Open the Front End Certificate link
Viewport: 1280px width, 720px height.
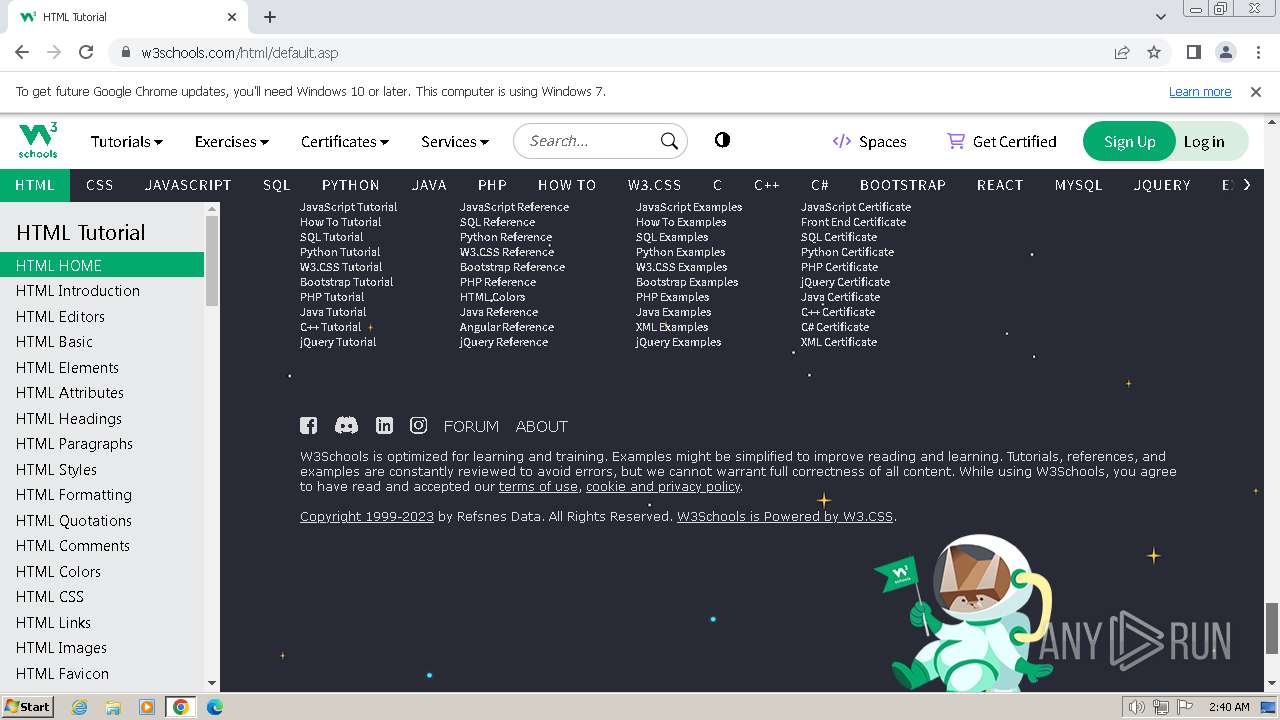tap(854, 222)
